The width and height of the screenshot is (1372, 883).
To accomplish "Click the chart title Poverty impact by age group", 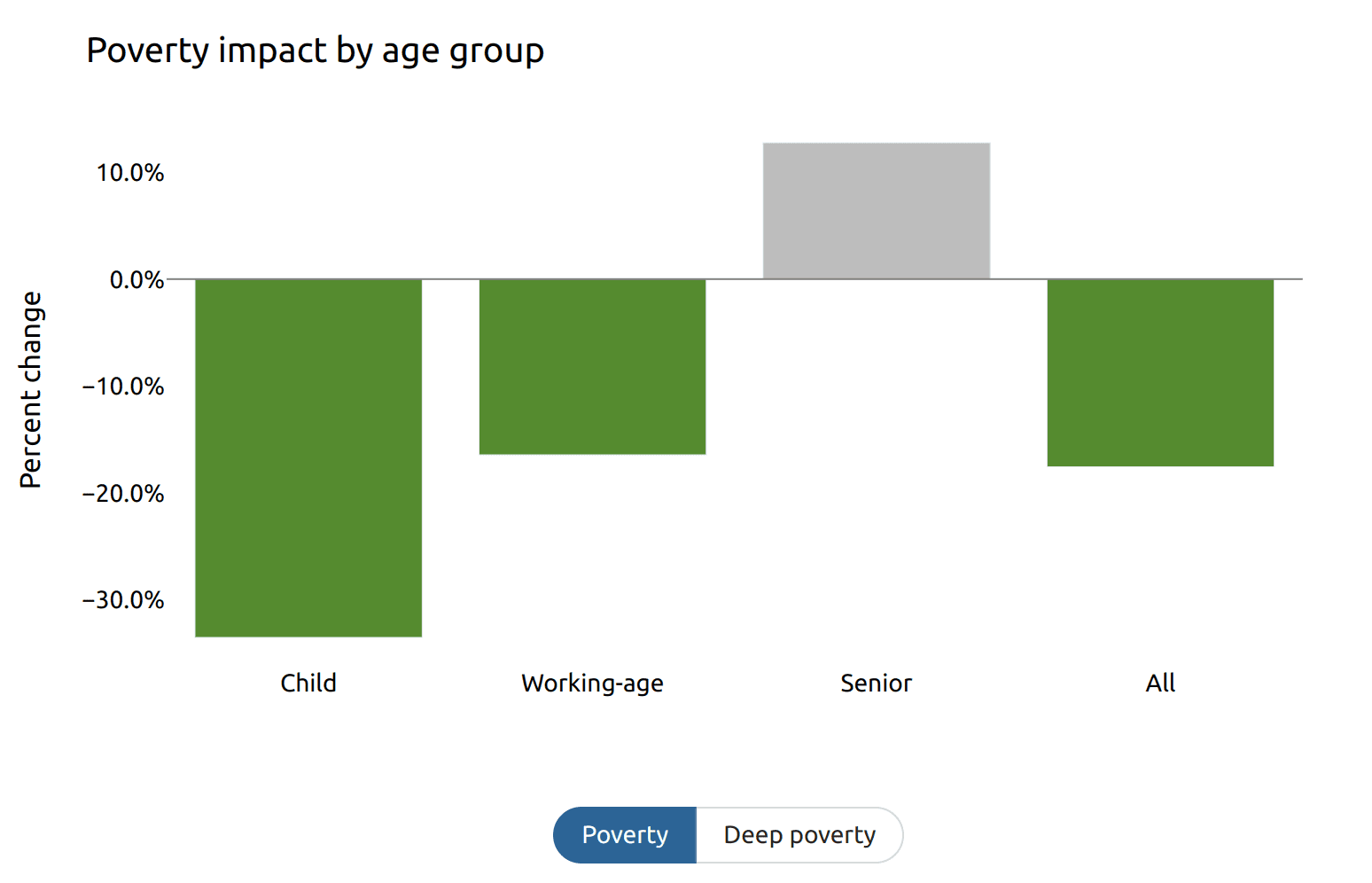I will (315, 51).
